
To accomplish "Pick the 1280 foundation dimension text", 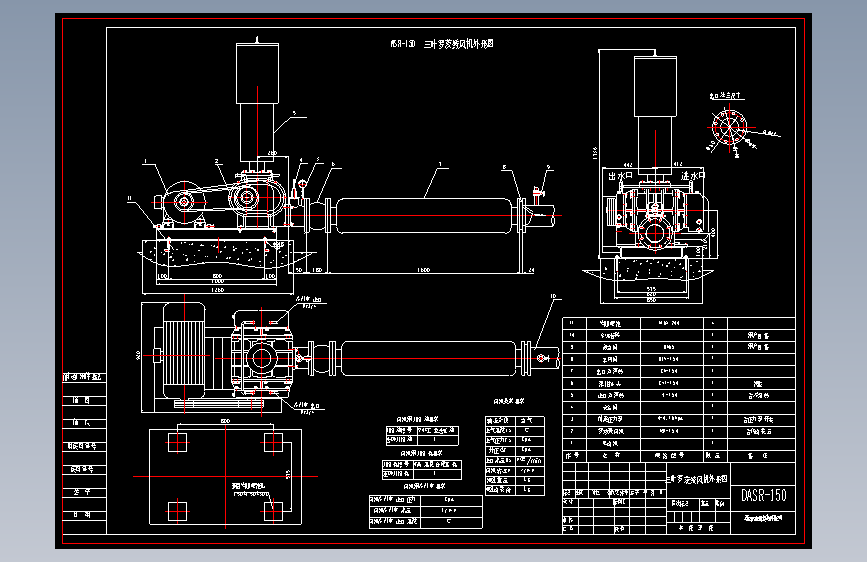I will point(217,289).
